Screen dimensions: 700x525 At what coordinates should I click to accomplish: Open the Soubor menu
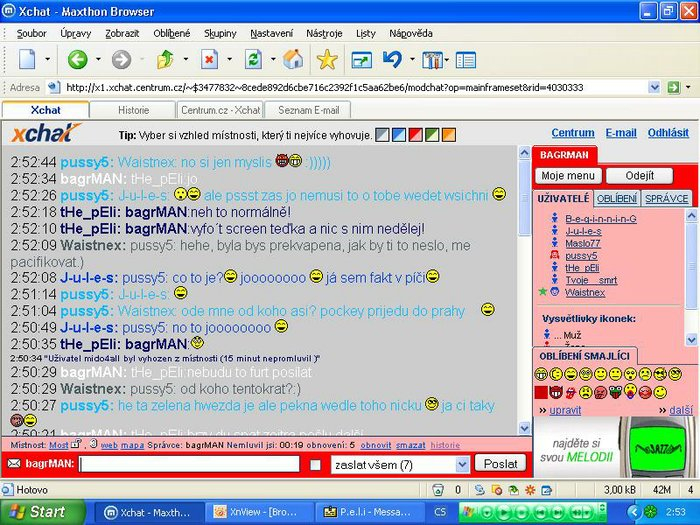coord(31,33)
